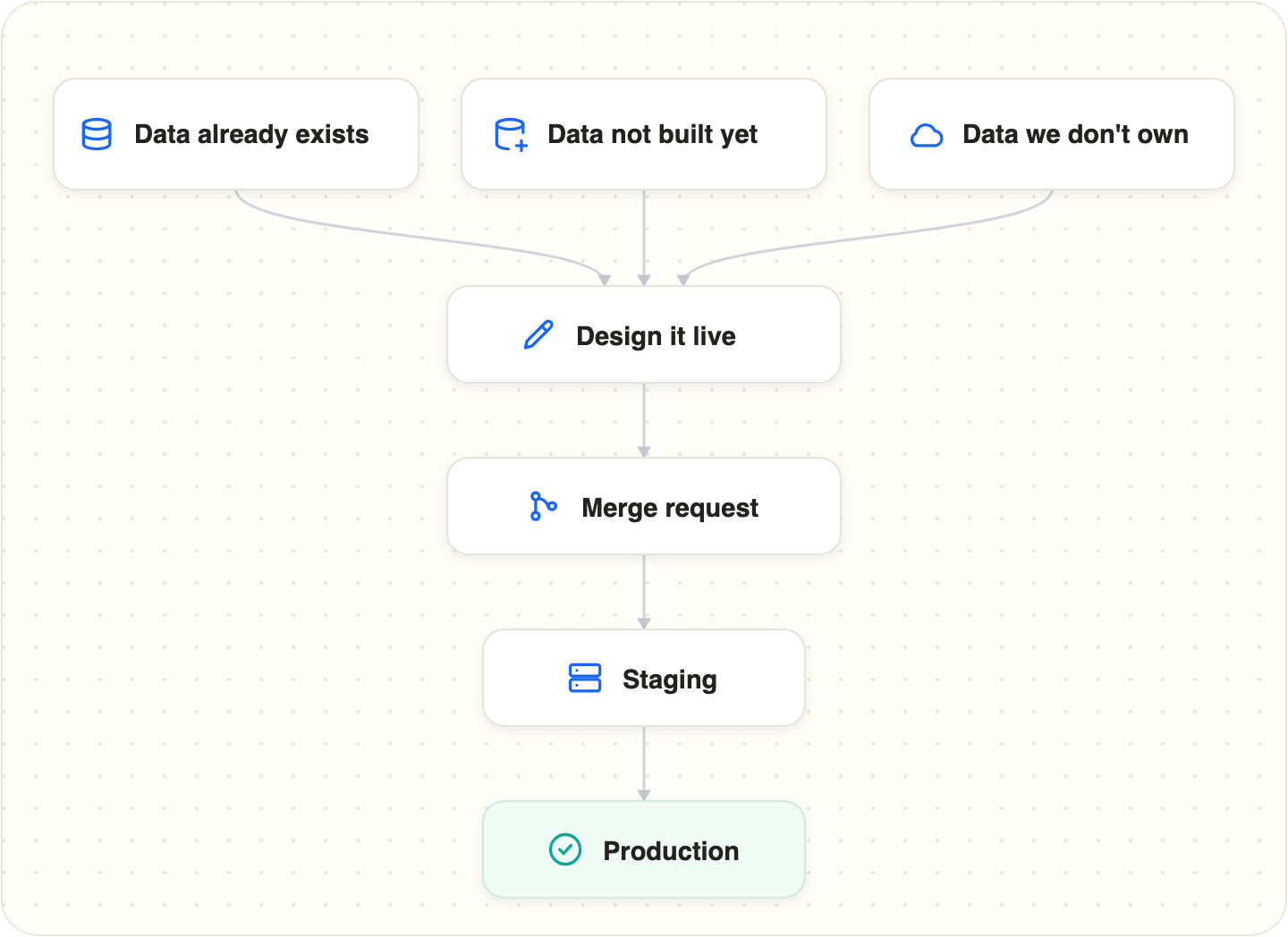The height and width of the screenshot is (937, 1288).
Task: Select the "Merge request" label
Action: (670, 508)
